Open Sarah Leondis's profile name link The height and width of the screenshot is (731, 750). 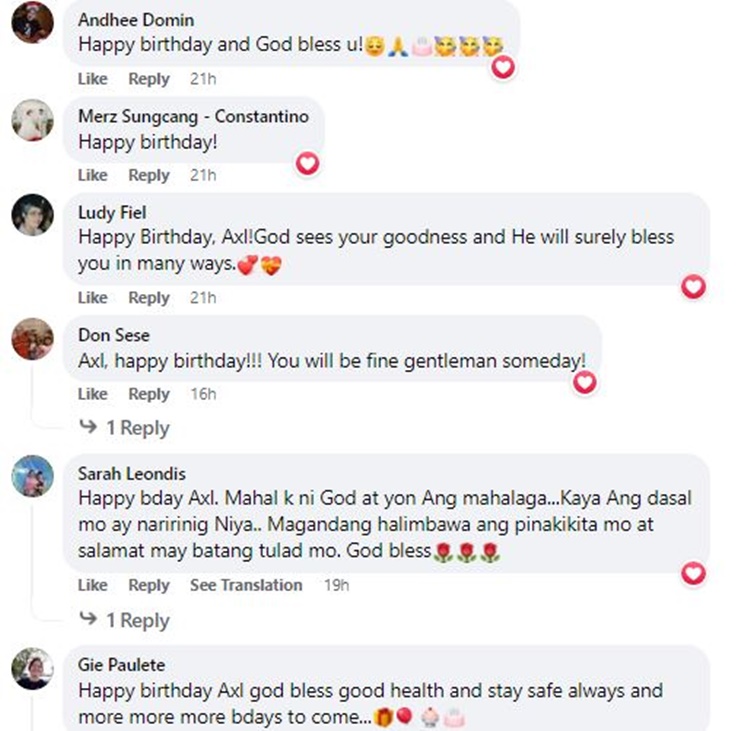coord(131,473)
